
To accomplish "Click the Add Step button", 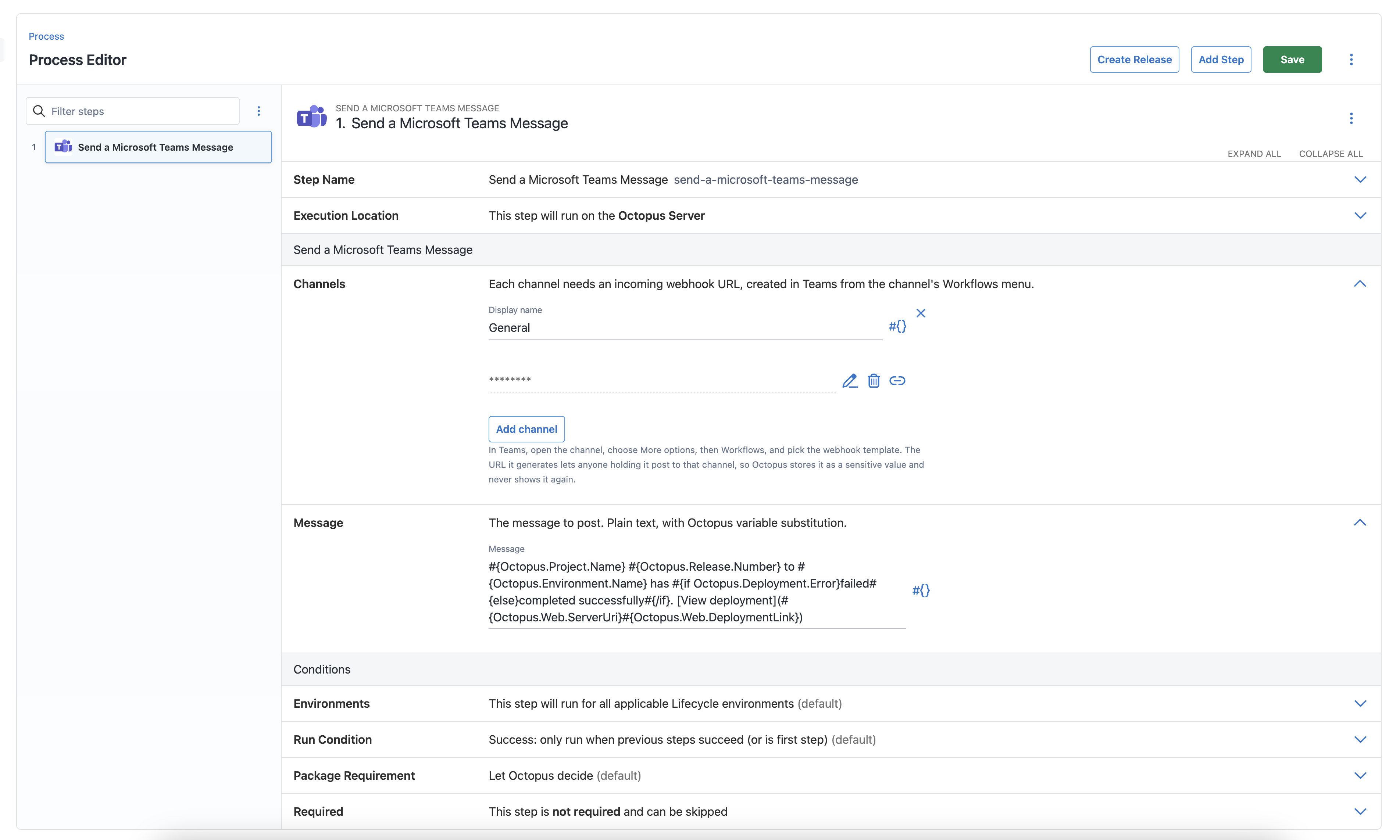I will (1221, 60).
